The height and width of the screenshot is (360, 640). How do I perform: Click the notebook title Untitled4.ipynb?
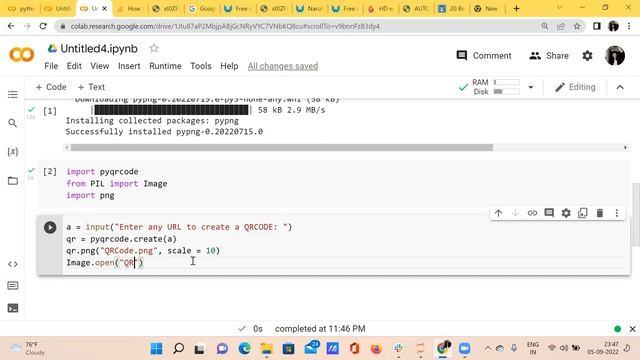click(99, 49)
